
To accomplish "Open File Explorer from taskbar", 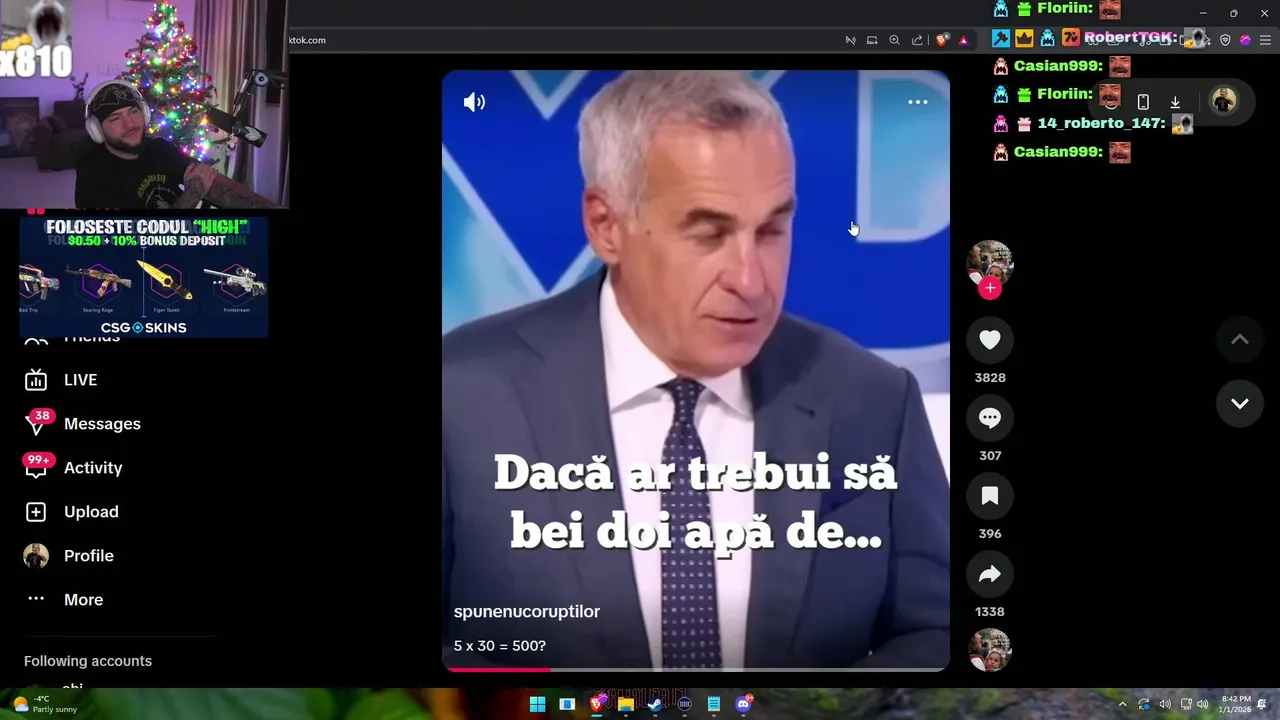I will pos(626,704).
